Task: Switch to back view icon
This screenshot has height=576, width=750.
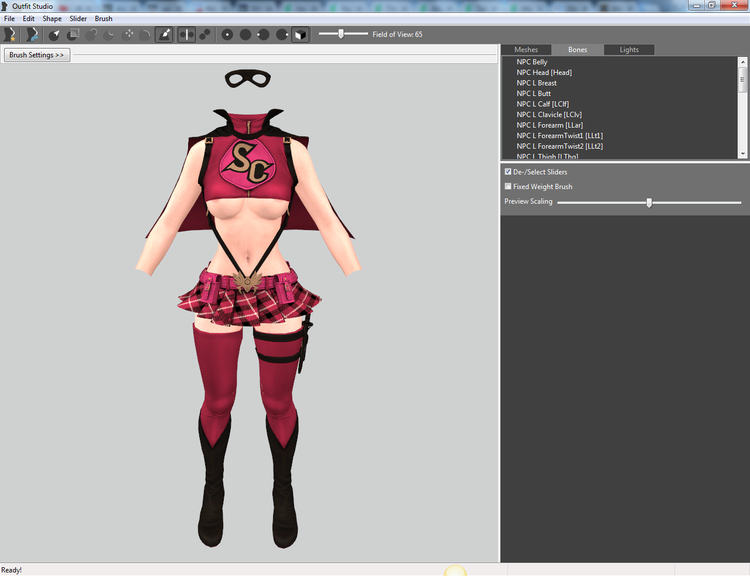Action: 245,34
